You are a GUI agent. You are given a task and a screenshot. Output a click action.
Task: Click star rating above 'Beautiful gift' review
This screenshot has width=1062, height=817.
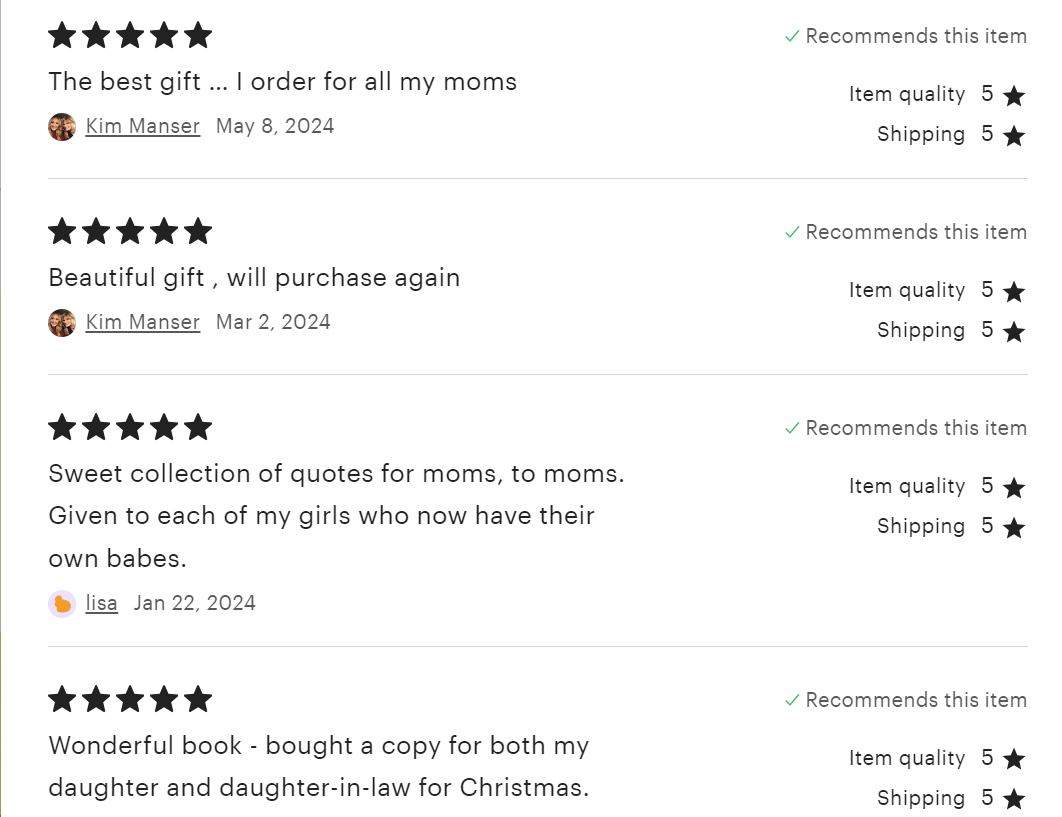130,232
